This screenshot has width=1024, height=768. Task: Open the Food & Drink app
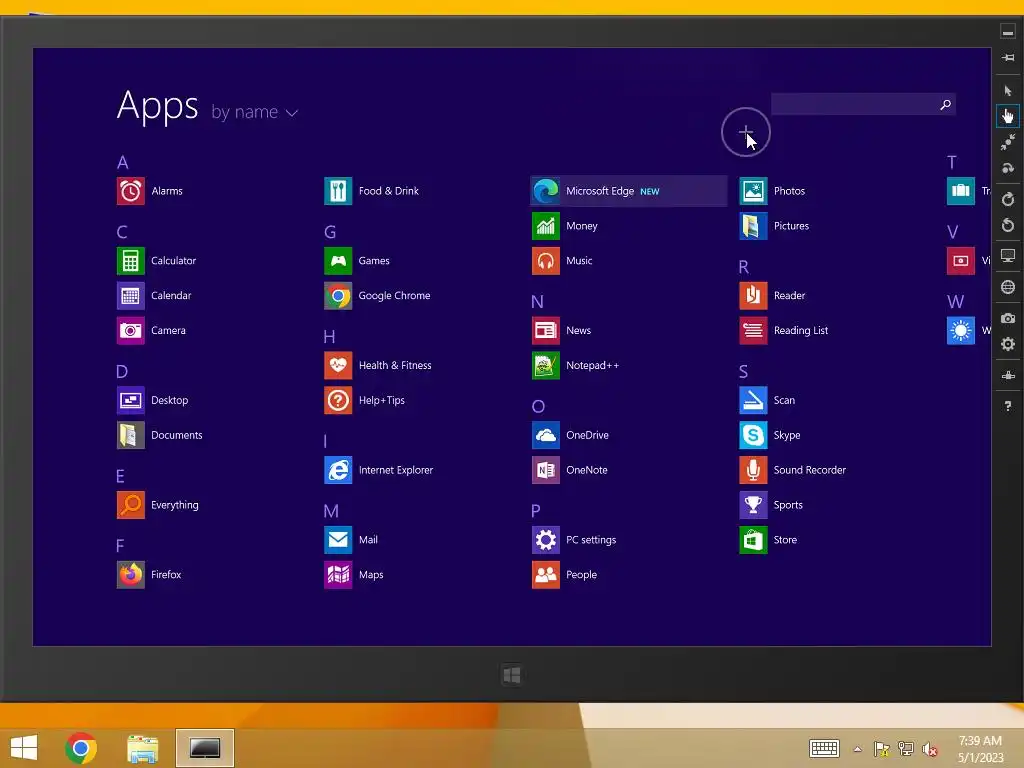(x=372, y=191)
